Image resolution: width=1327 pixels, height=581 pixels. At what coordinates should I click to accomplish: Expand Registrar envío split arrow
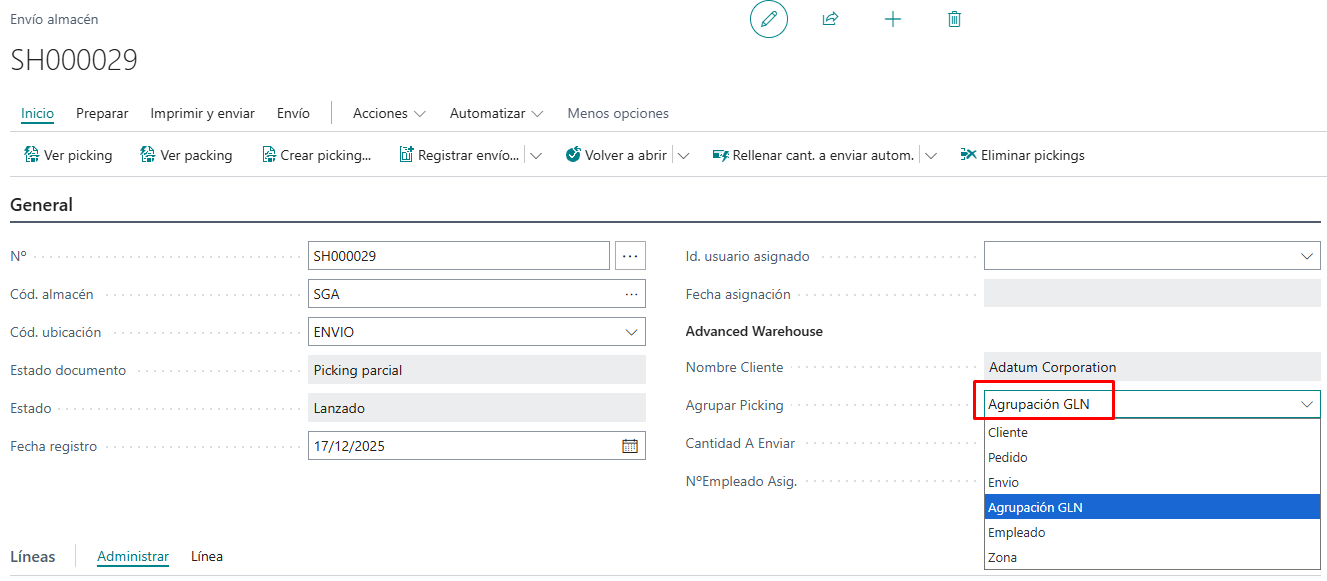(x=536, y=155)
